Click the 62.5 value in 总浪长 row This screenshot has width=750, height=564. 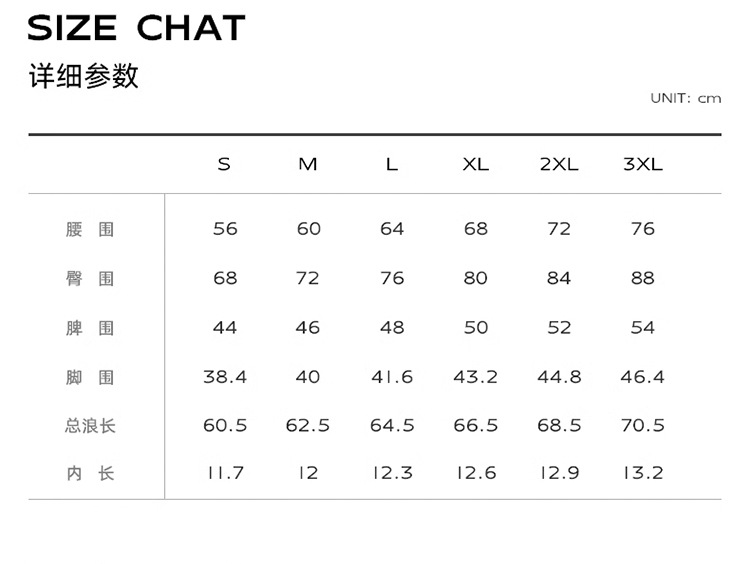pos(308,425)
